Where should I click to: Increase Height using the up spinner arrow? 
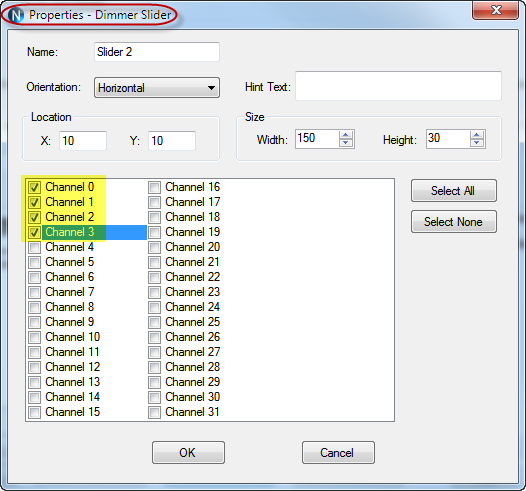(476, 135)
